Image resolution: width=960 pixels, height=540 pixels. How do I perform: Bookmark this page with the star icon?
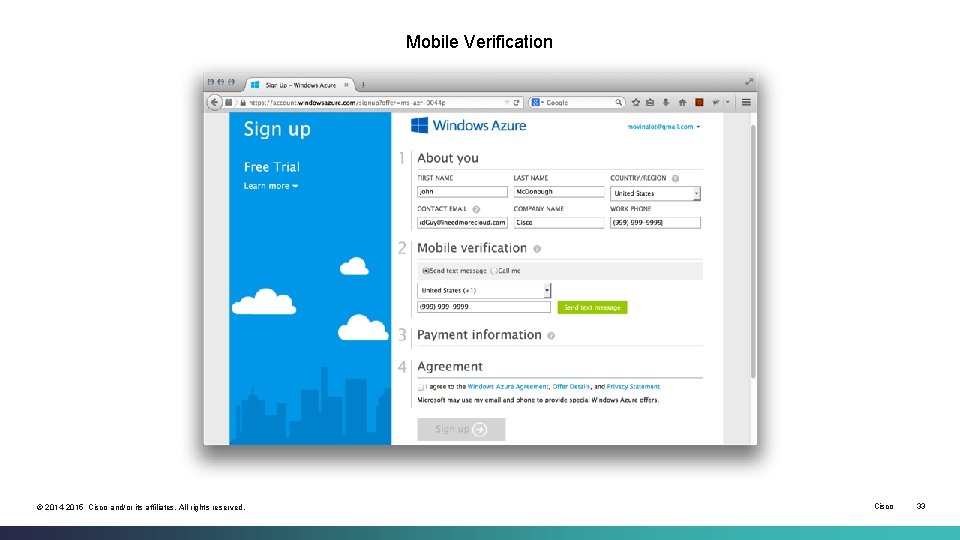click(x=636, y=103)
